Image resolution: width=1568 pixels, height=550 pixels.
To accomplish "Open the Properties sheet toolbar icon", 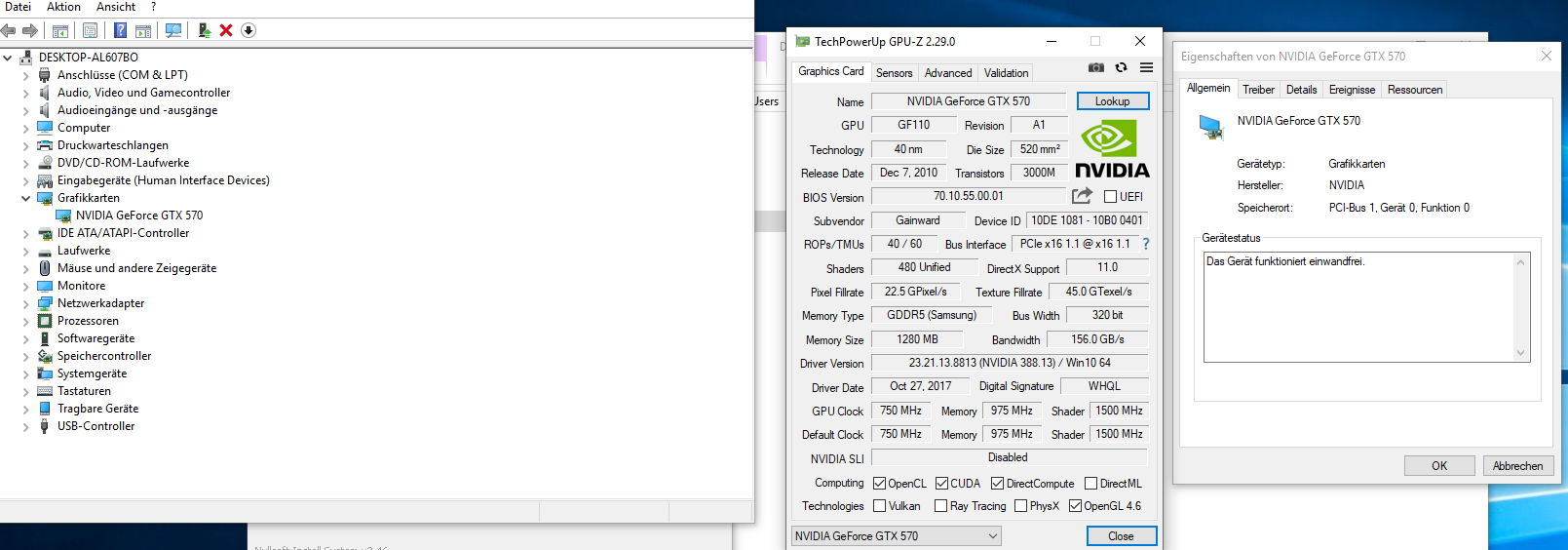I will coord(90,30).
